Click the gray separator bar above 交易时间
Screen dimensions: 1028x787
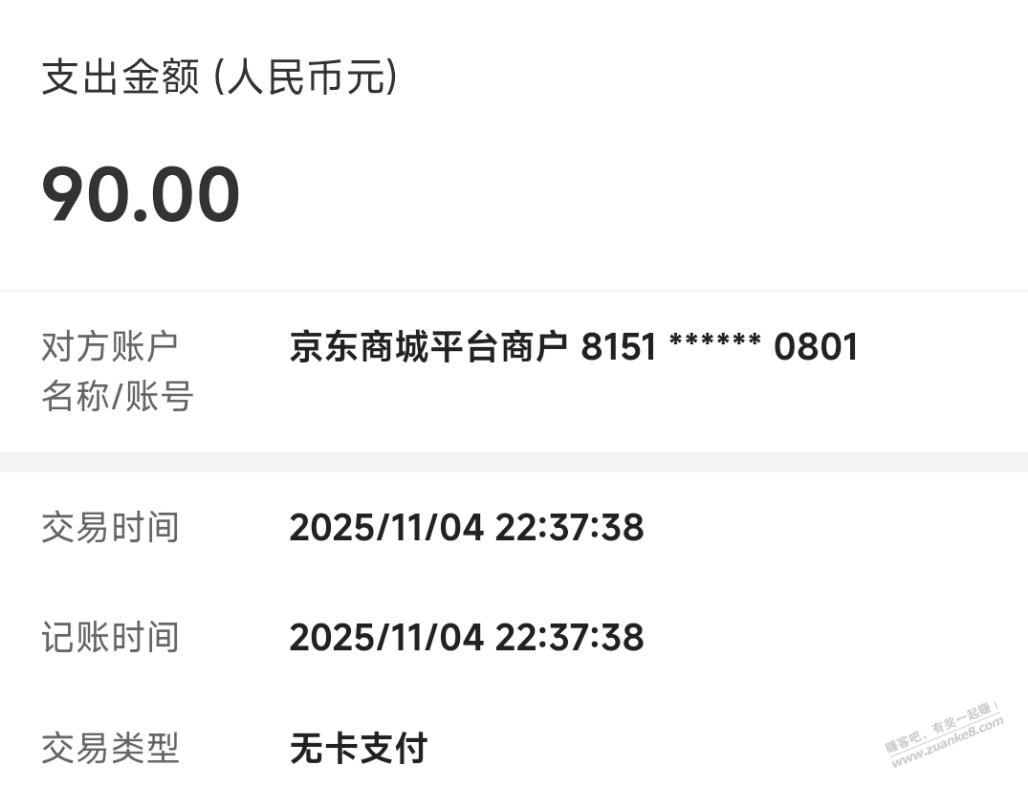[514, 462]
